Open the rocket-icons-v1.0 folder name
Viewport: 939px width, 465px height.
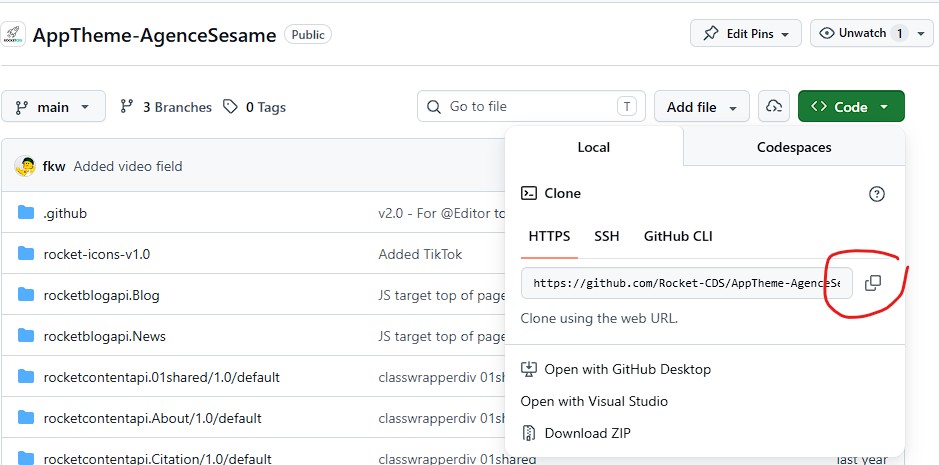point(96,254)
